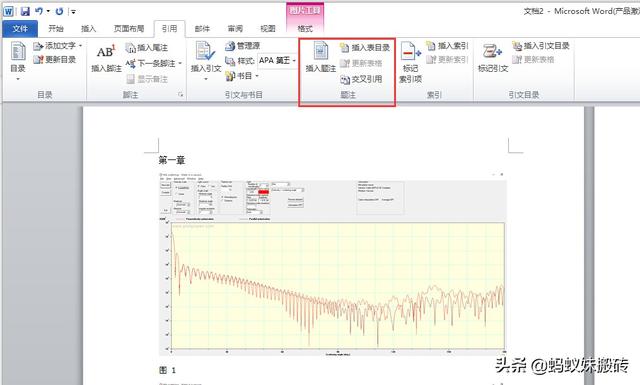Click the 交叉引用 button
The width and height of the screenshot is (640, 385).
tap(361, 79)
